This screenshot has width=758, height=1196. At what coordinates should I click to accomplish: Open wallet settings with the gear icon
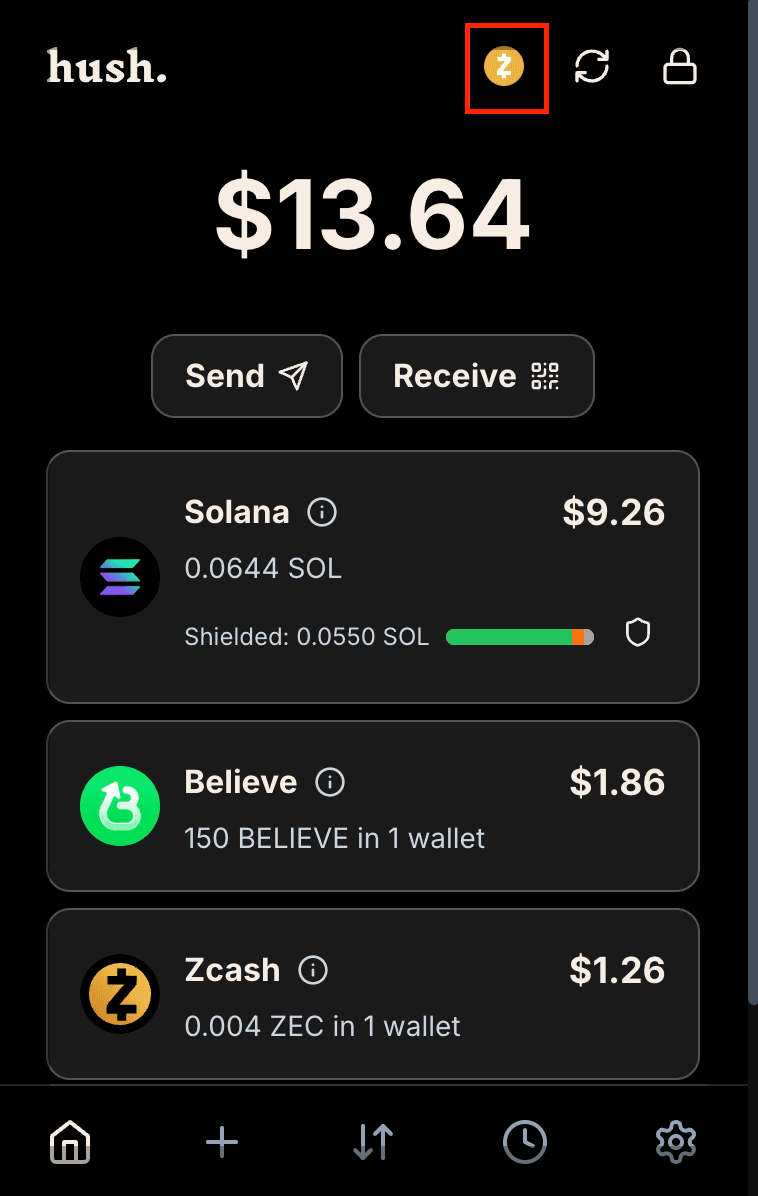tap(675, 1141)
